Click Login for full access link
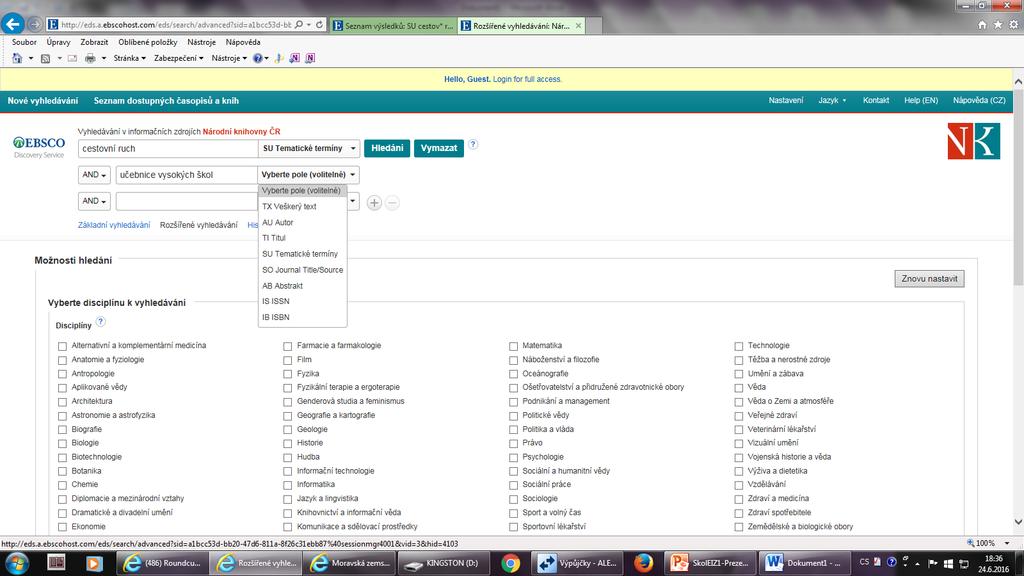The height and width of the screenshot is (576, 1024). click(x=527, y=79)
